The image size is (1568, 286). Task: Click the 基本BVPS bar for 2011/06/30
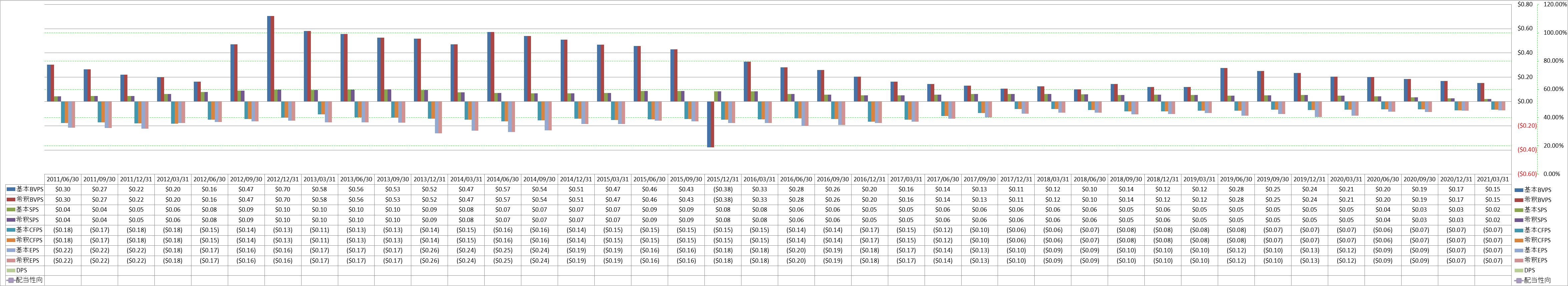point(49,83)
